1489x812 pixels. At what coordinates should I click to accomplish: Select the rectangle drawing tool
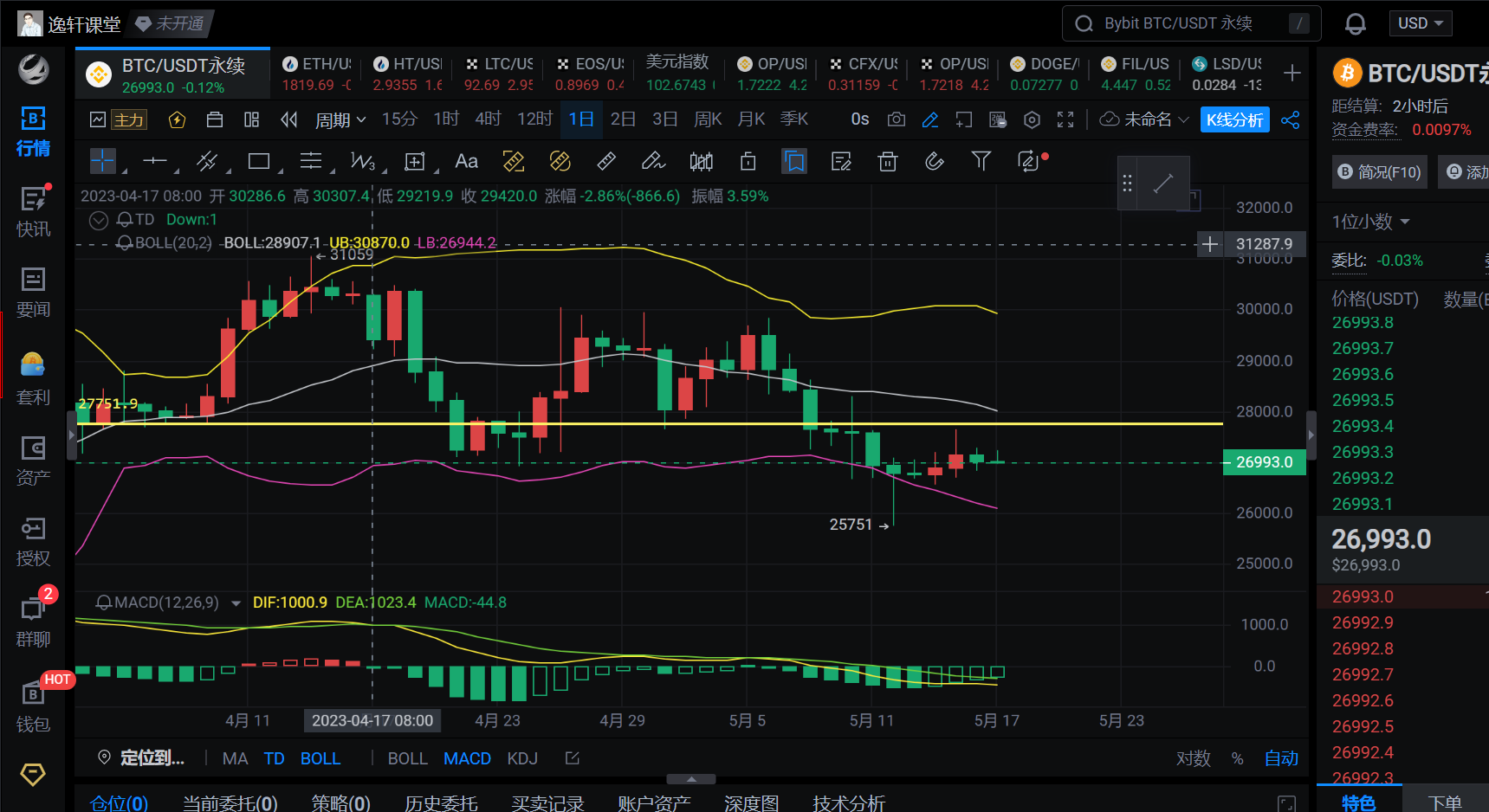click(258, 161)
